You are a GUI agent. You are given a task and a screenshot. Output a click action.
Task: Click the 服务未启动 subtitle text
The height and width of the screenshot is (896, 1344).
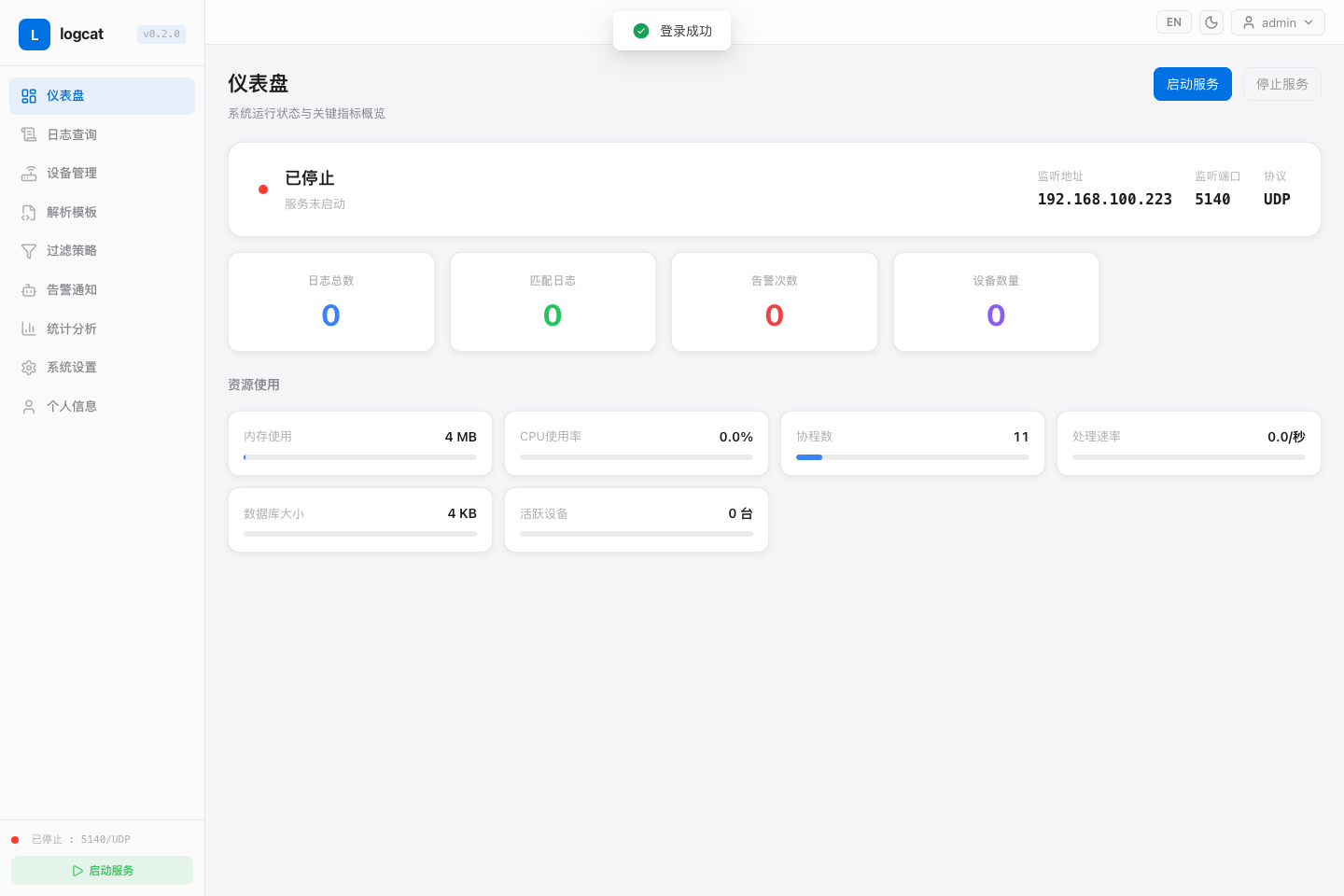(315, 204)
